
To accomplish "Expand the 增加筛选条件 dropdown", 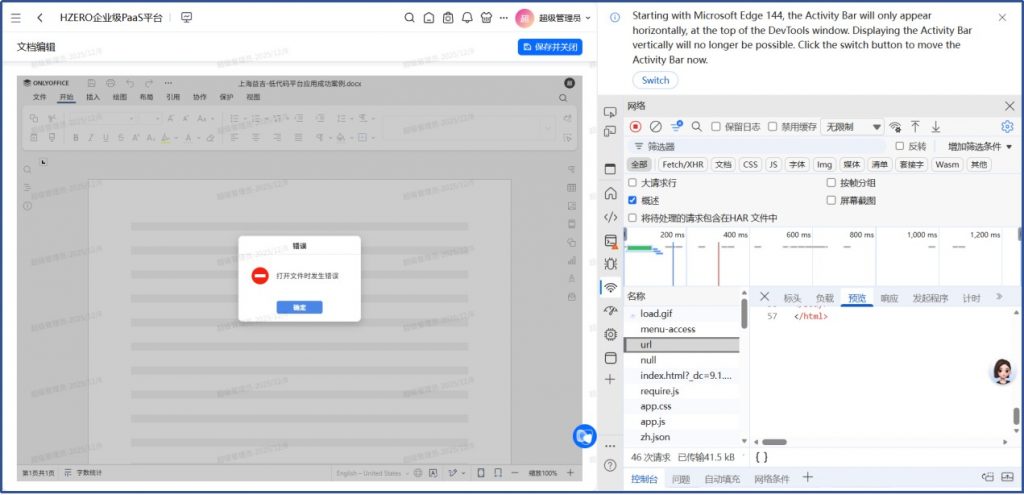I will (979, 146).
